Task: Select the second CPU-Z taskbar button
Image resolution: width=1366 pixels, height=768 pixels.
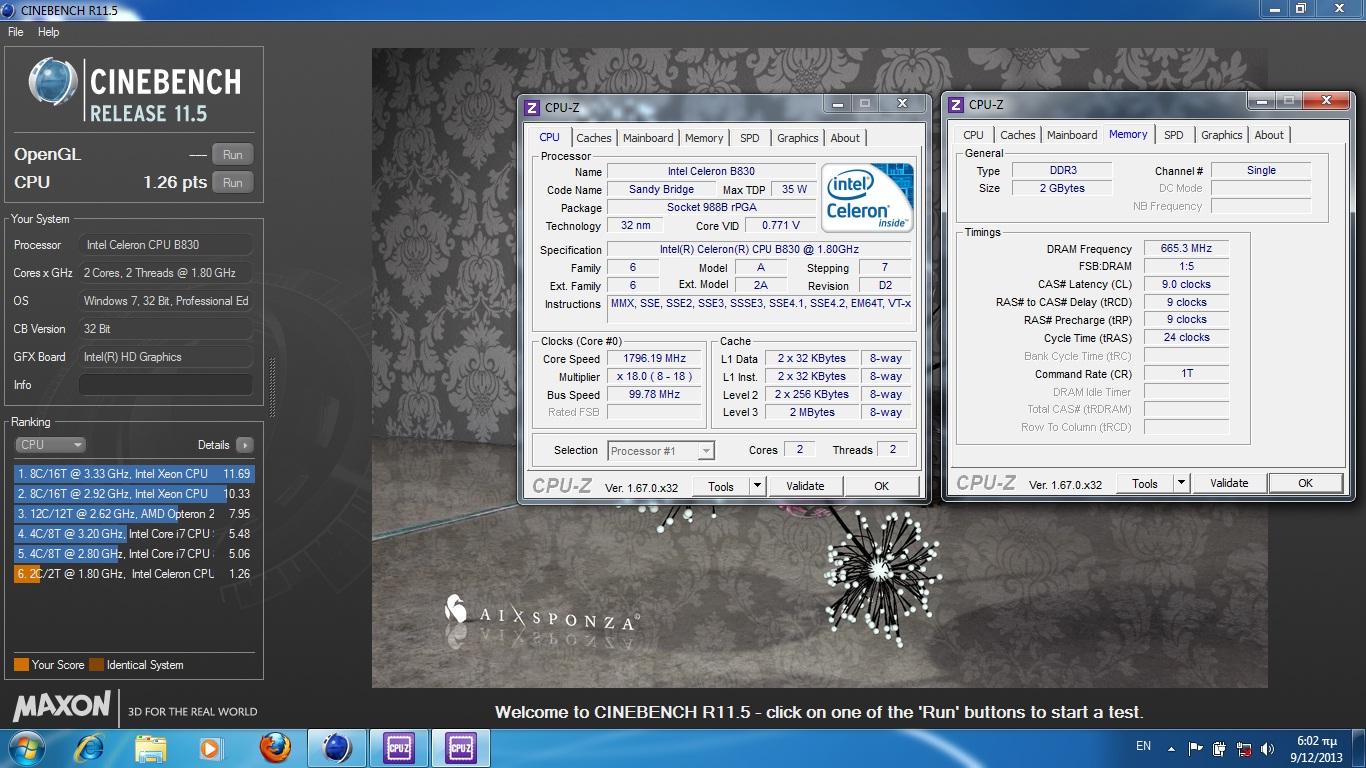Action: [x=461, y=747]
